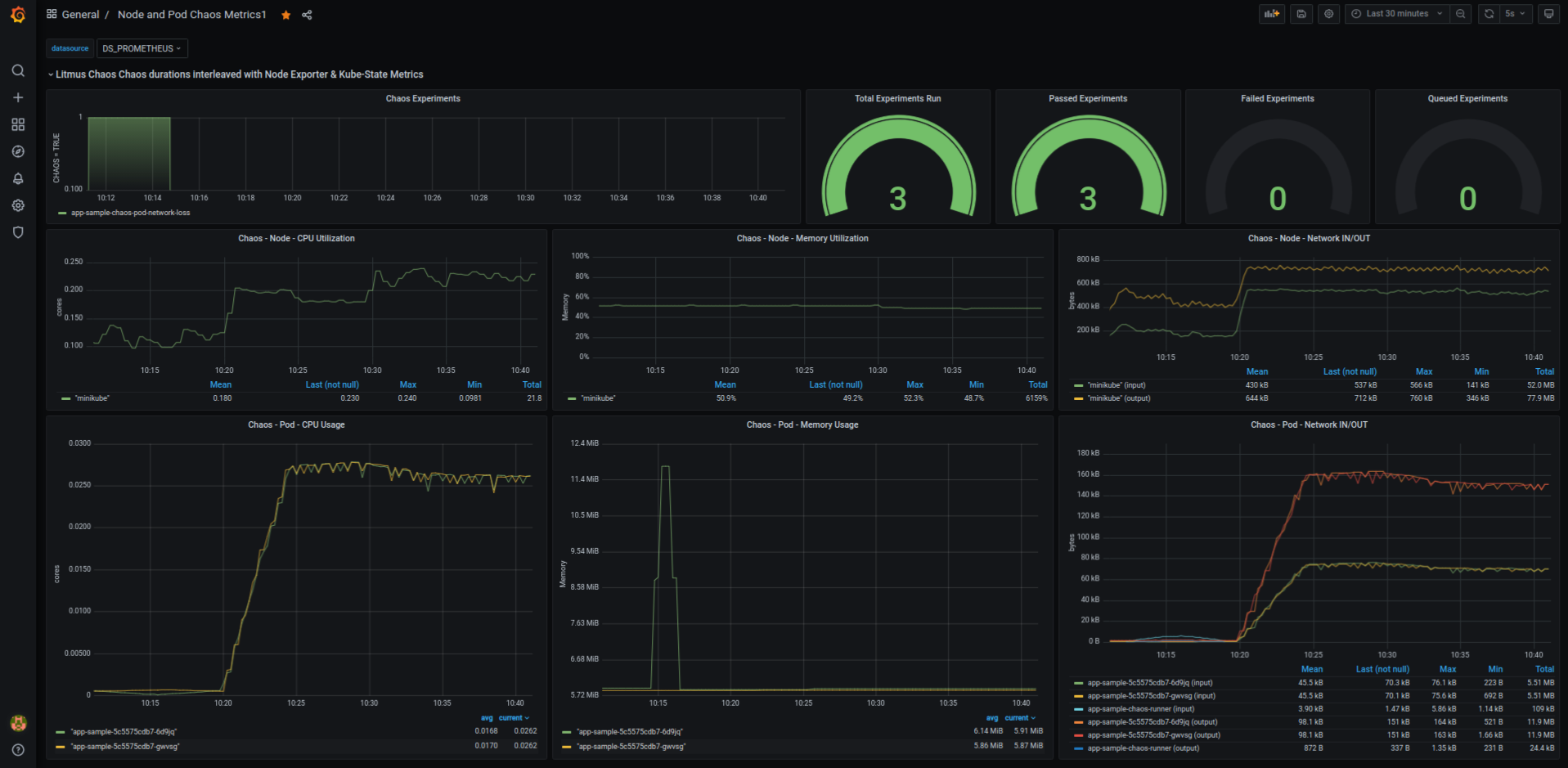This screenshot has height=768, width=1568.
Task: Click the Create plus icon in sidebar
Action: [x=18, y=97]
